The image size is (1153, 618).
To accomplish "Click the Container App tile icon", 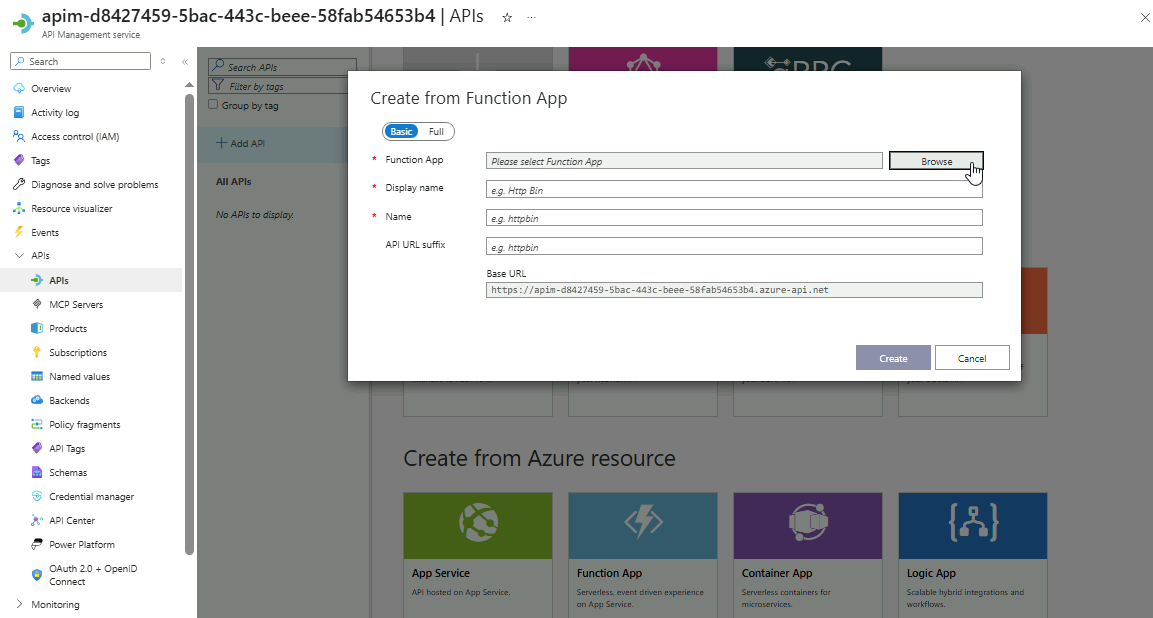I will pos(807,523).
